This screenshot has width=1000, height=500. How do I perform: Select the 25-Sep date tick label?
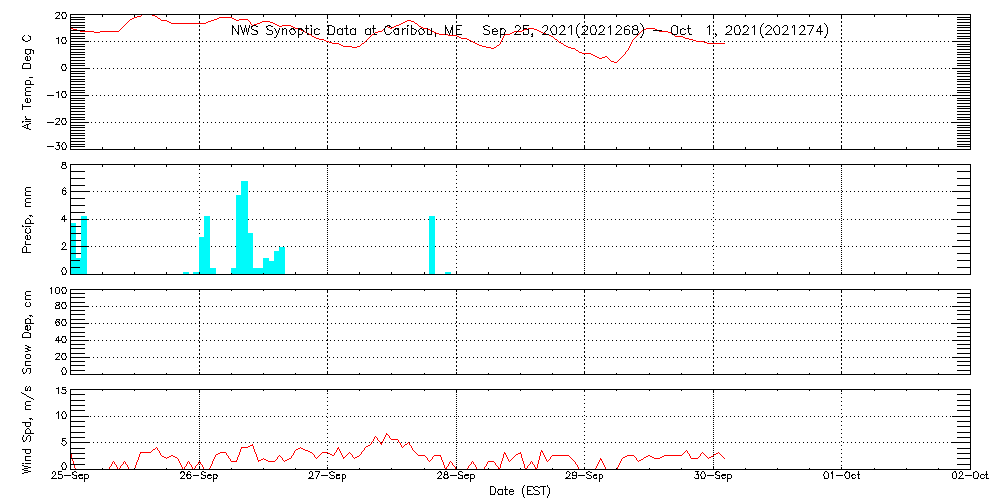tap(70, 478)
